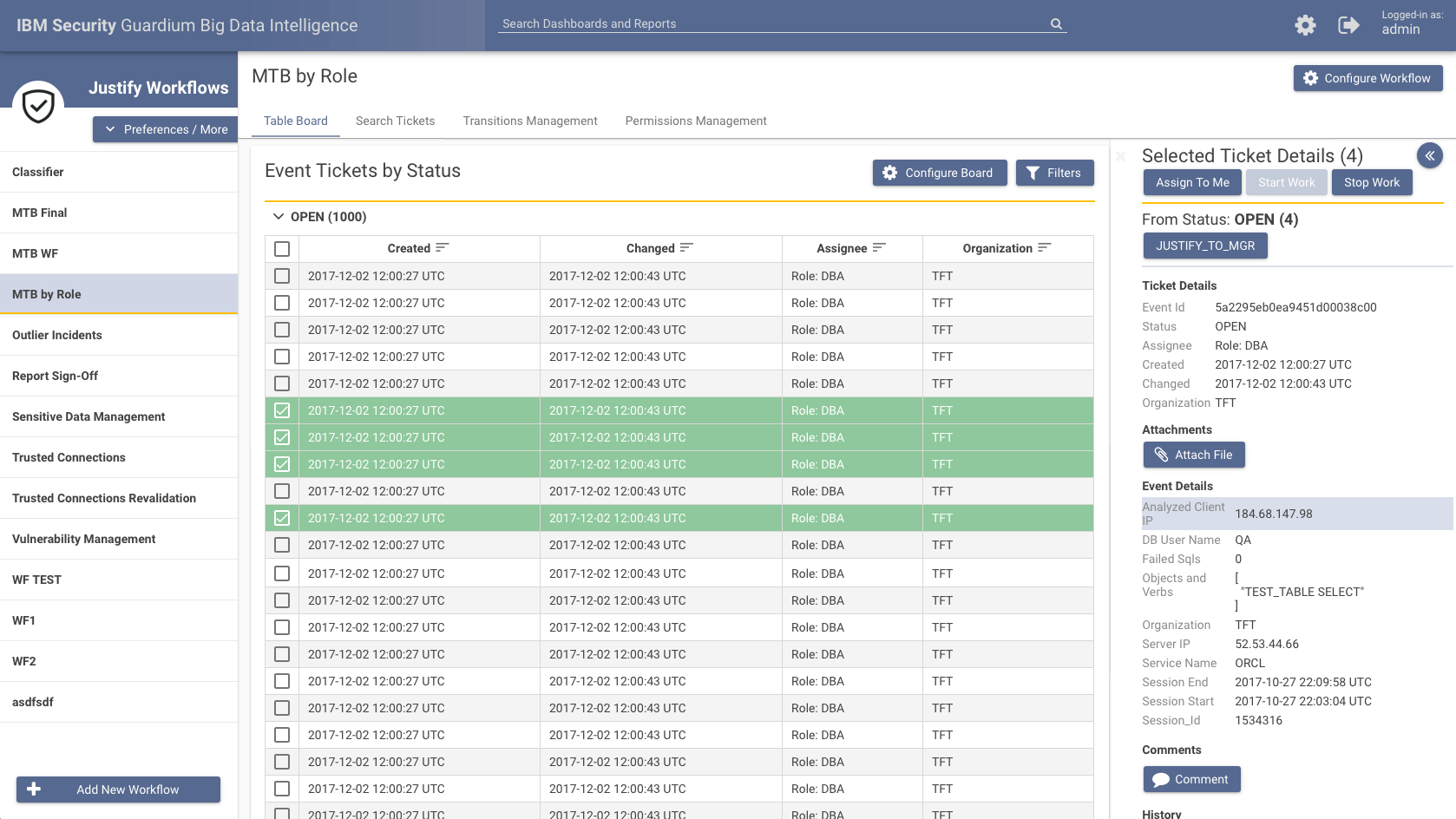Select all tickets with the header checkbox

click(x=281, y=248)
